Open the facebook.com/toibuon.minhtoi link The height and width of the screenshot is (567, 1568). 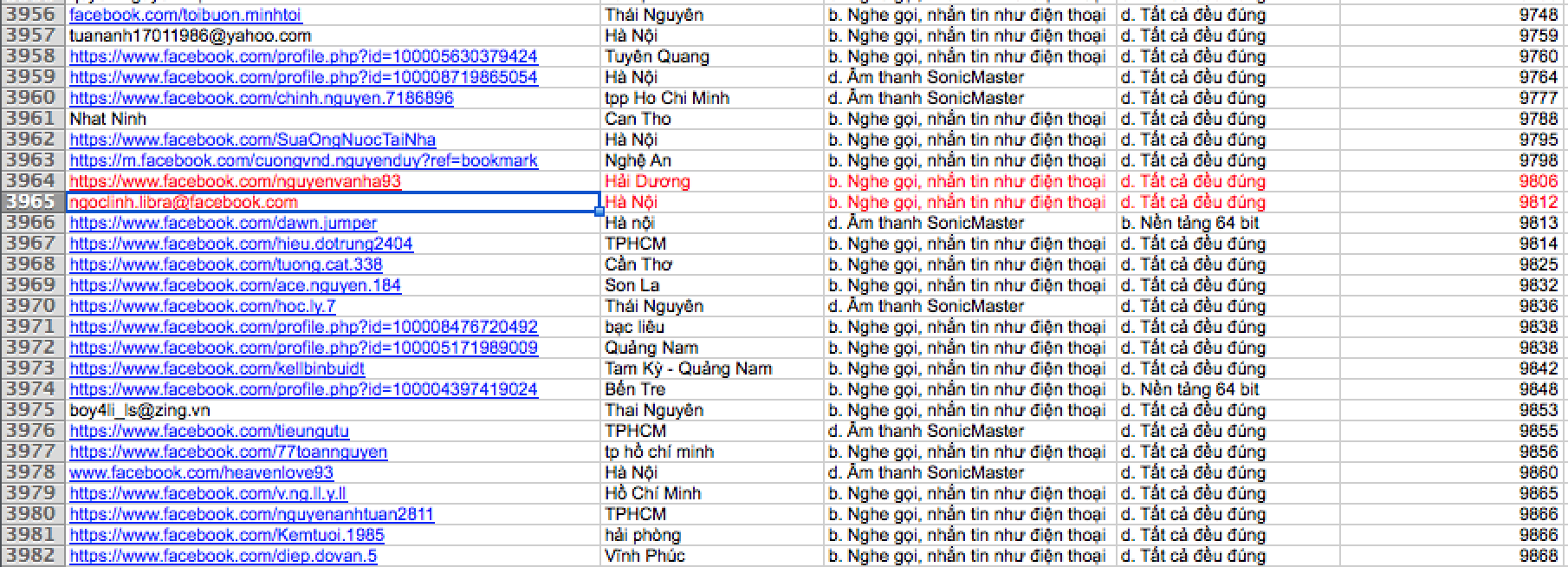click(x=185, y=15)
